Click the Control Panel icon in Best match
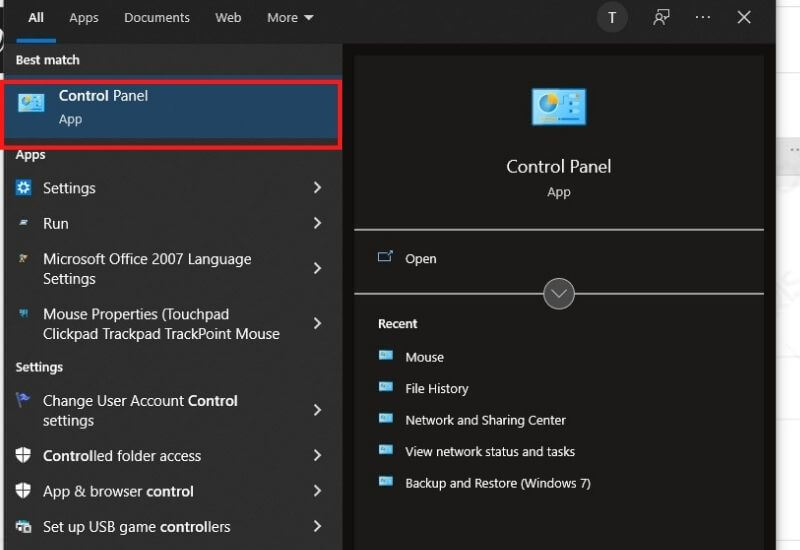 click(x=31, y=104)
